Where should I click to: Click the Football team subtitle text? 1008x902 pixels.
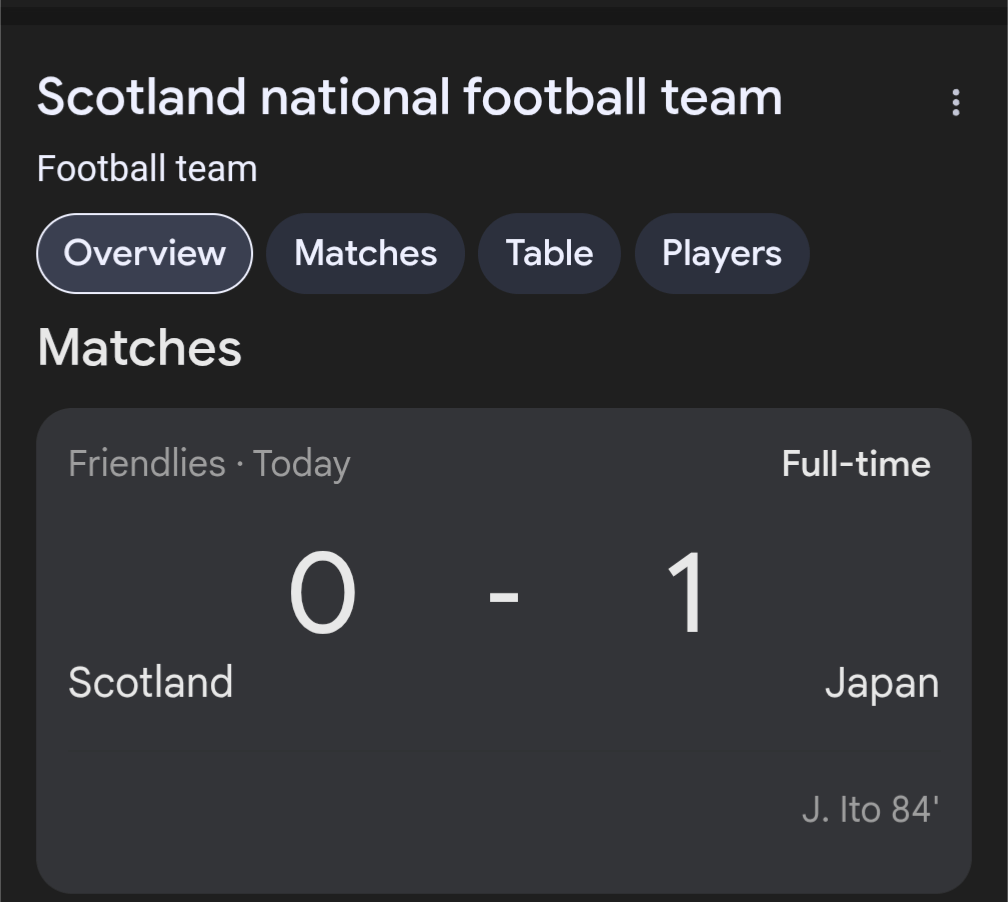[147, 167]
